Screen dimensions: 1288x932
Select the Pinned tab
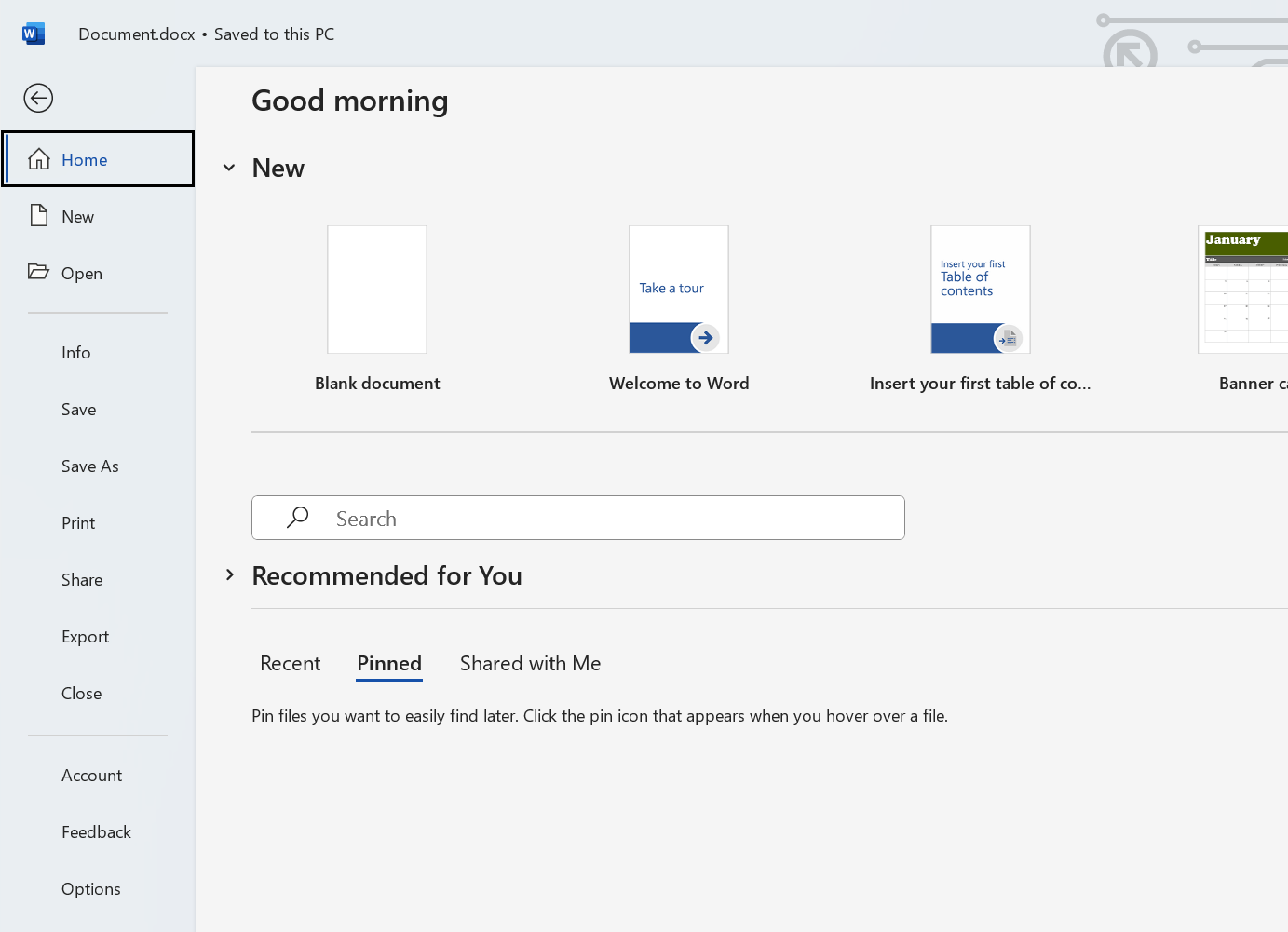[x=389, y=663]
